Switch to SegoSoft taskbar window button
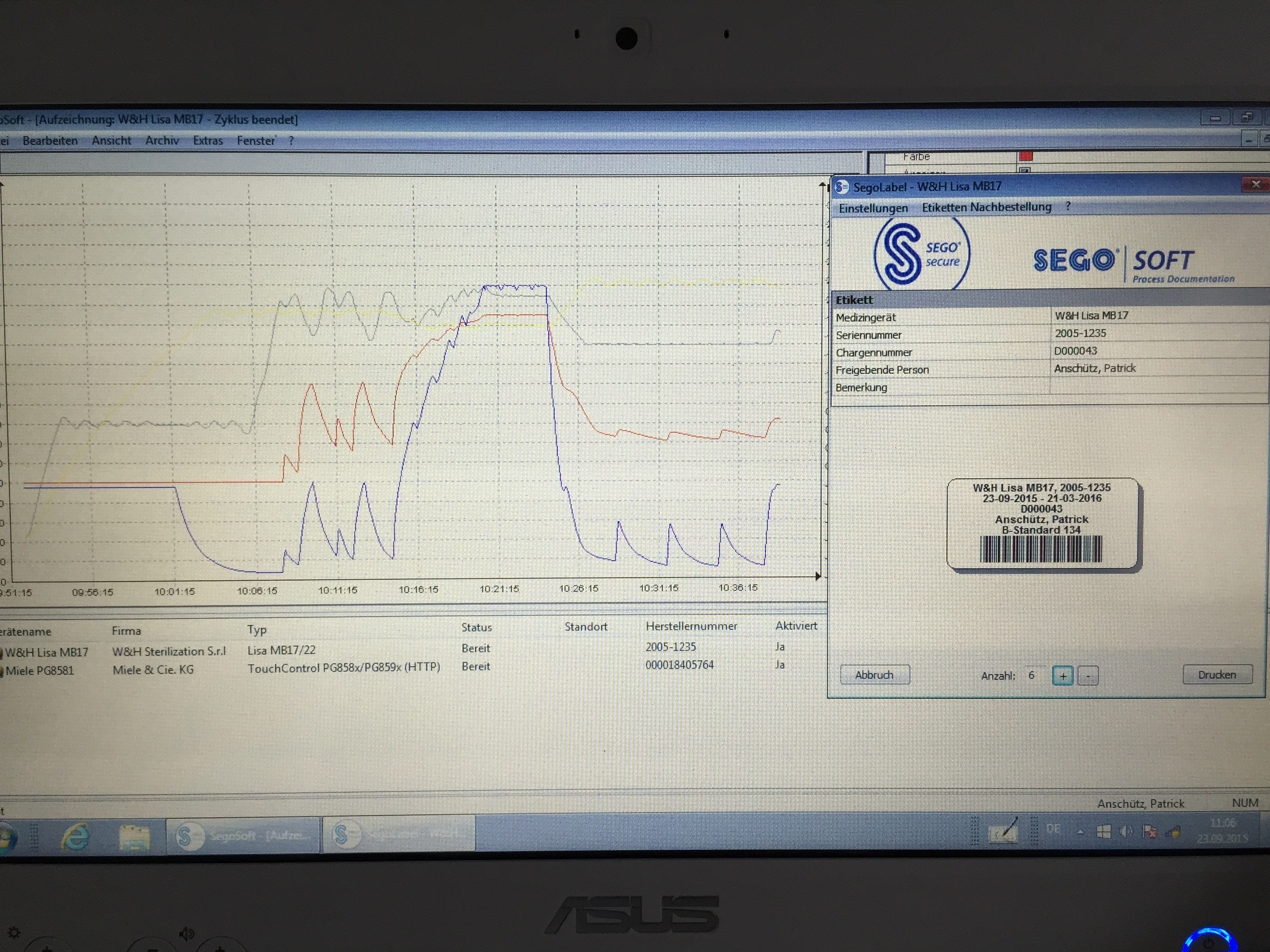The height and width of the screenshot is (952, 1270). [x=244, y=835]
